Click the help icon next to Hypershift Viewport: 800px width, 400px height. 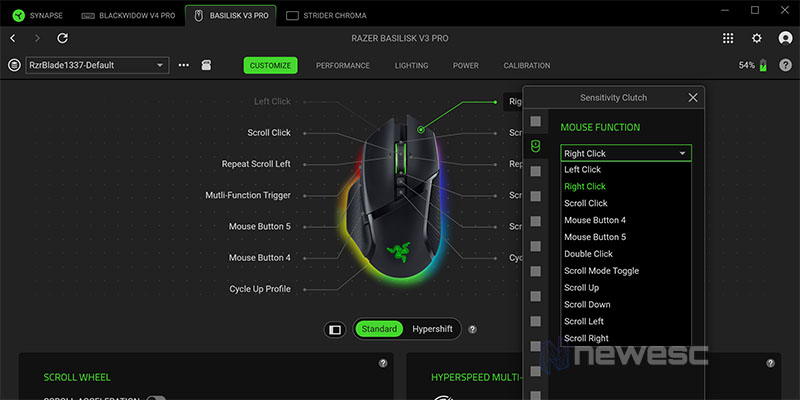pyautogui.click(x=472, y=329)
